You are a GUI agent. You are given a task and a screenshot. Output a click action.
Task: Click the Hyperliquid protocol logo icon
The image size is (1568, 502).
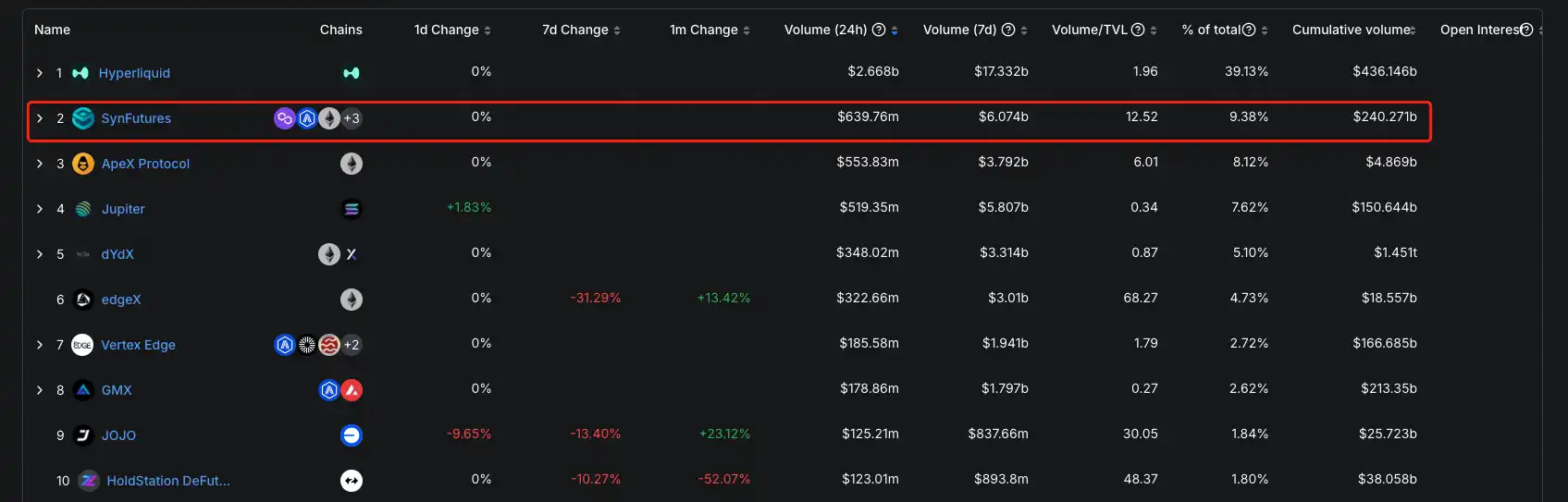80,73
